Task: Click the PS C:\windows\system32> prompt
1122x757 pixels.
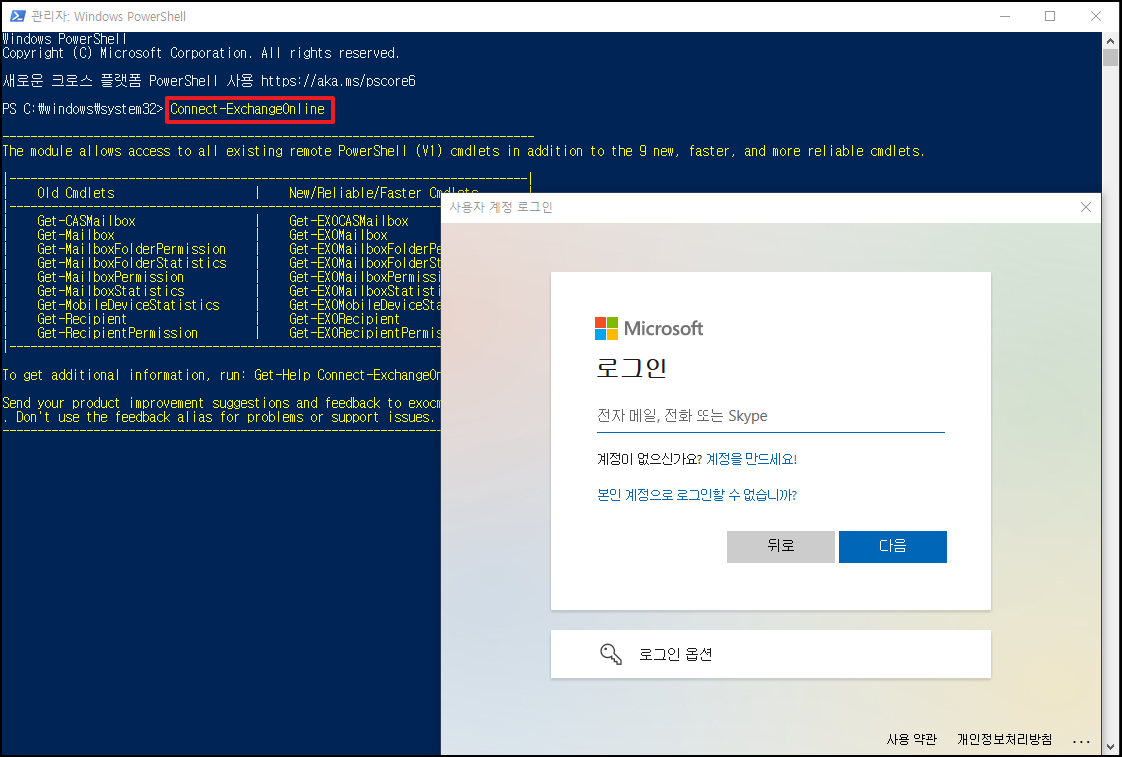Action: 82,109
